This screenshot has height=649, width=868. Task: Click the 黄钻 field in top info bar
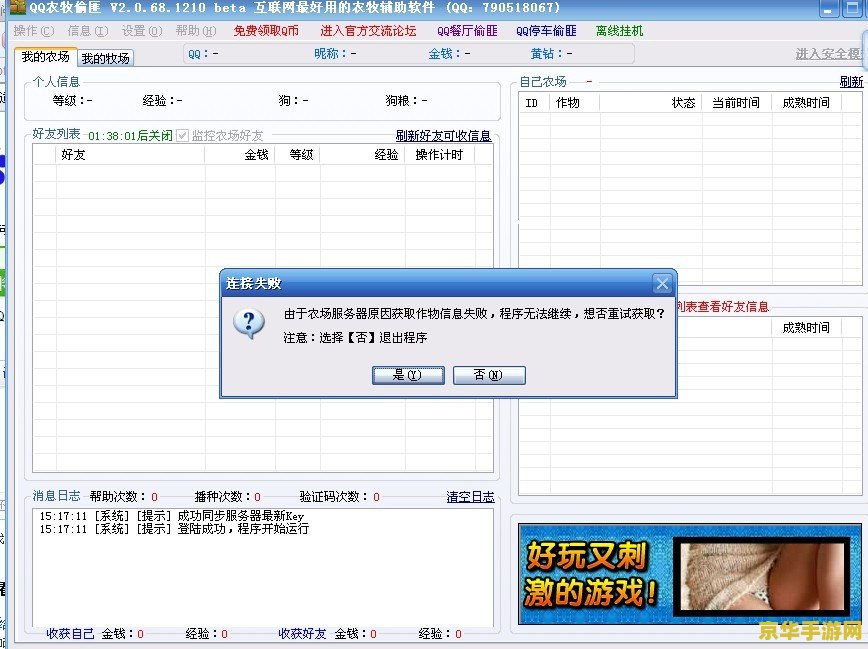(x=551, y=54)
